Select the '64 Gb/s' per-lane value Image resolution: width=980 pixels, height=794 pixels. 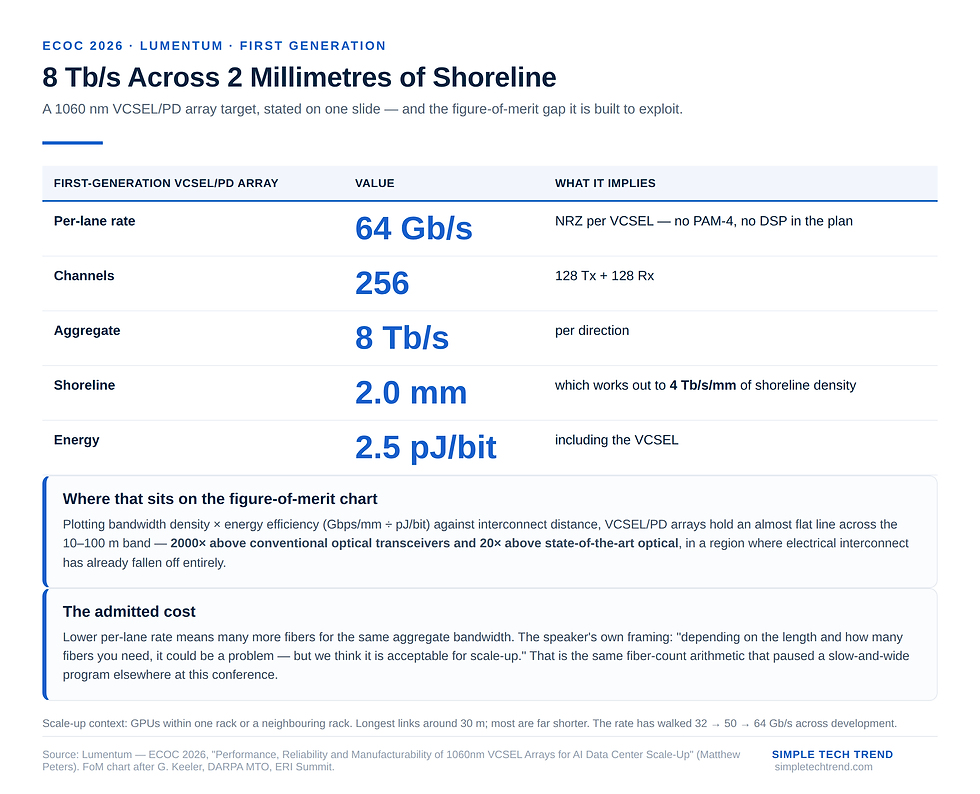[414, 228]
